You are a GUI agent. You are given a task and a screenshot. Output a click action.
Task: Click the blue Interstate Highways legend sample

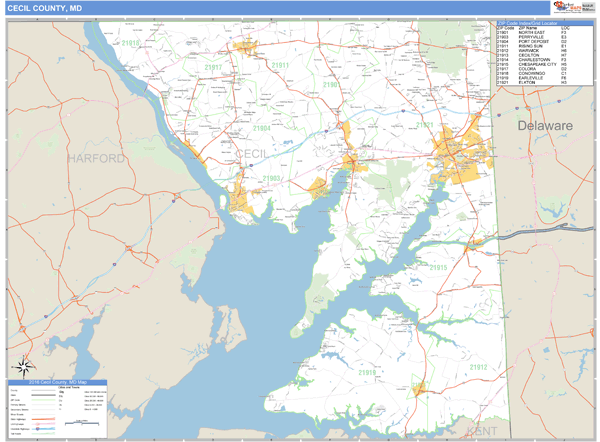click(x=43, y=429)
